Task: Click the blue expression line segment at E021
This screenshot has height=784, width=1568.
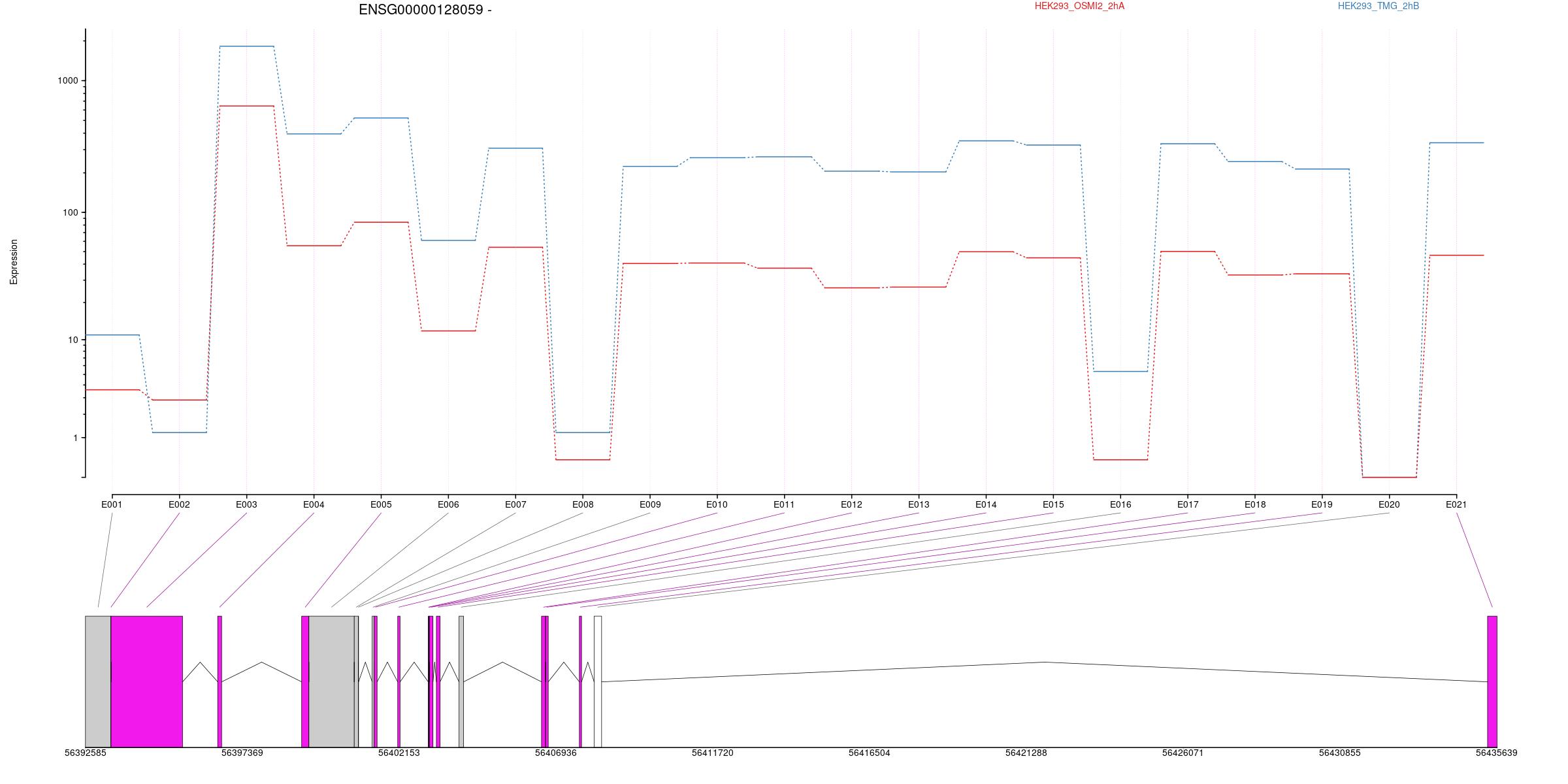Action: click(1456, 142)
